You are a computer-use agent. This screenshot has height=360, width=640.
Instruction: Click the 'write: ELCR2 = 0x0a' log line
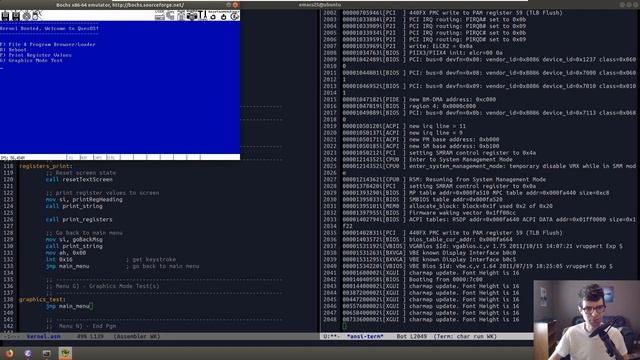(407, 46)
